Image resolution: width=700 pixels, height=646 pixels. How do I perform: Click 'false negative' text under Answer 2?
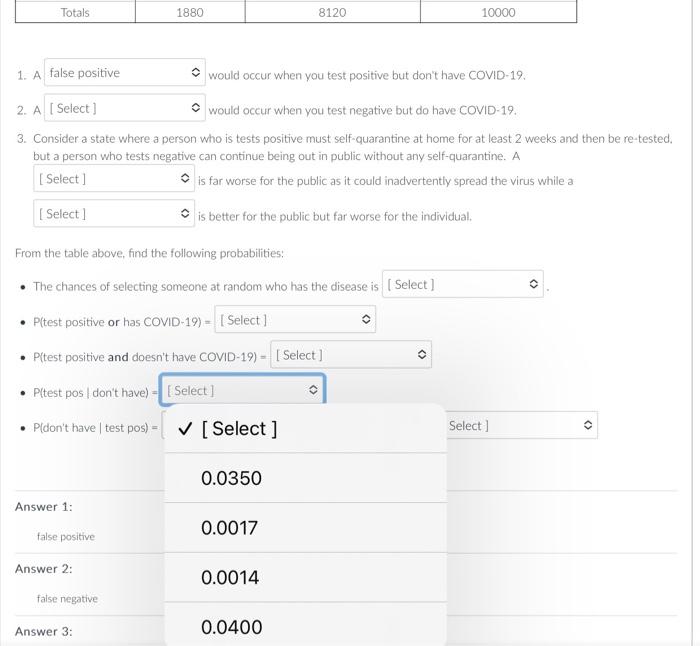click(x=67, y=598)
